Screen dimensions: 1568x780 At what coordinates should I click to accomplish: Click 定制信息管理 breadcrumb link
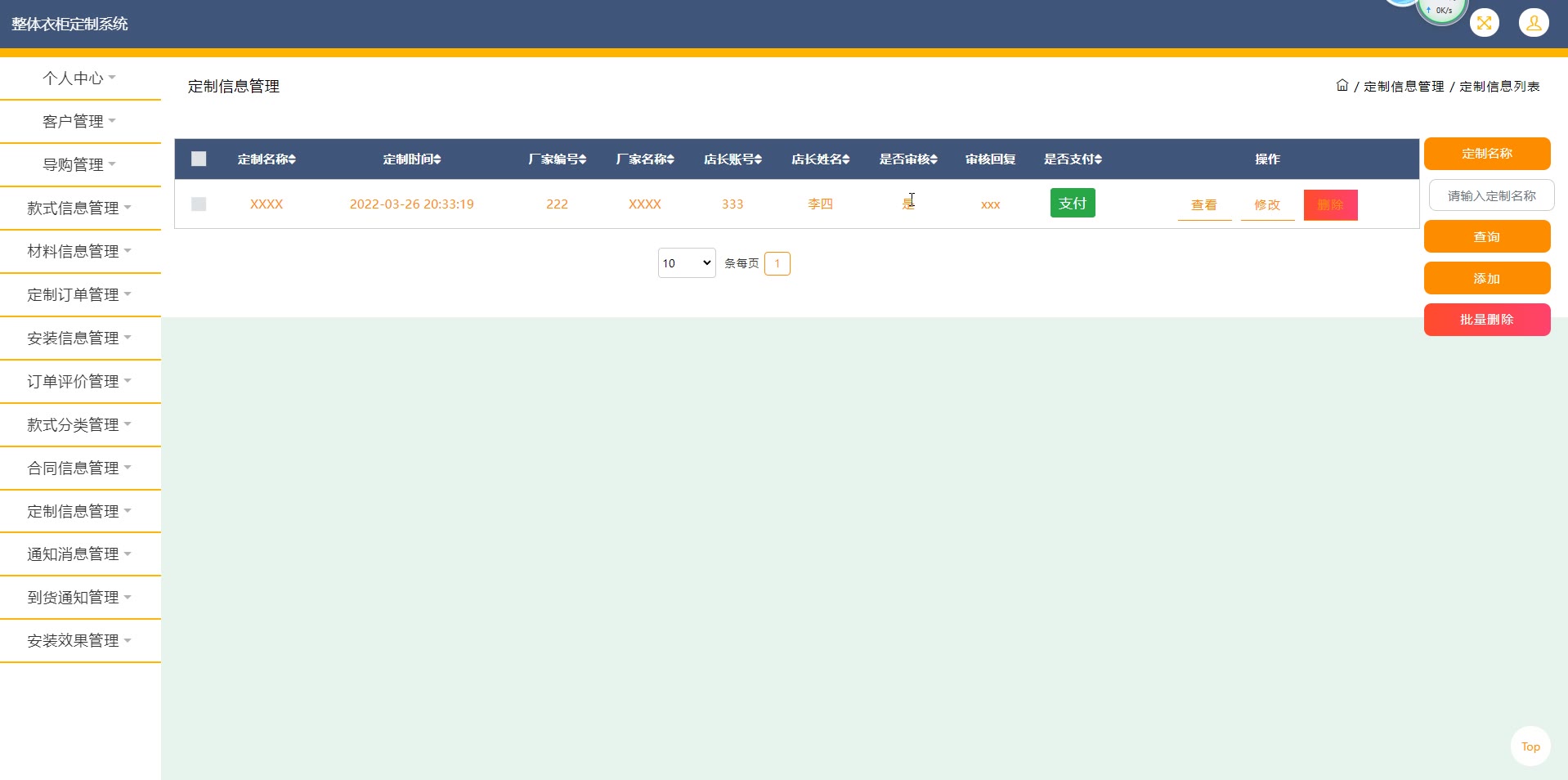(x=1404, y=86)
